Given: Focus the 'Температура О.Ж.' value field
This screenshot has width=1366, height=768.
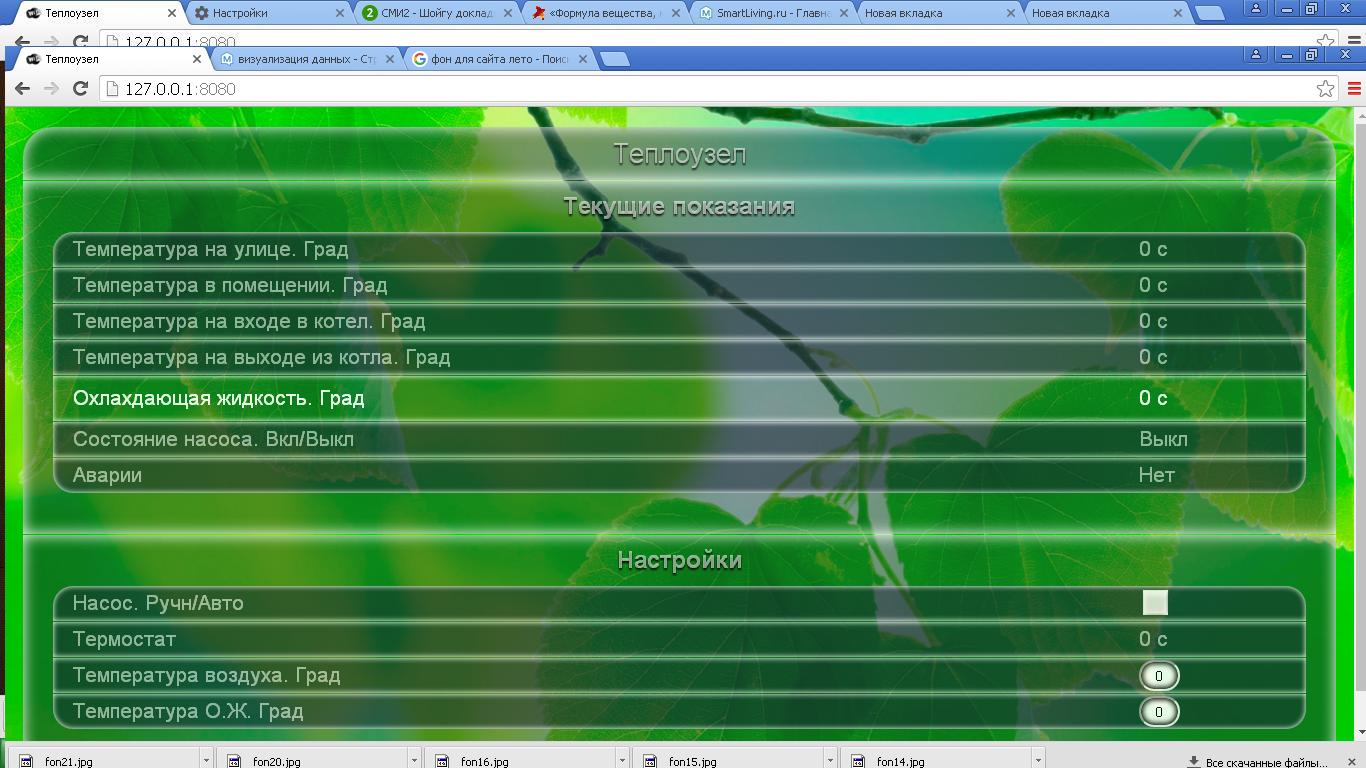Looking at the screenshot, I should click(1159, 712).
